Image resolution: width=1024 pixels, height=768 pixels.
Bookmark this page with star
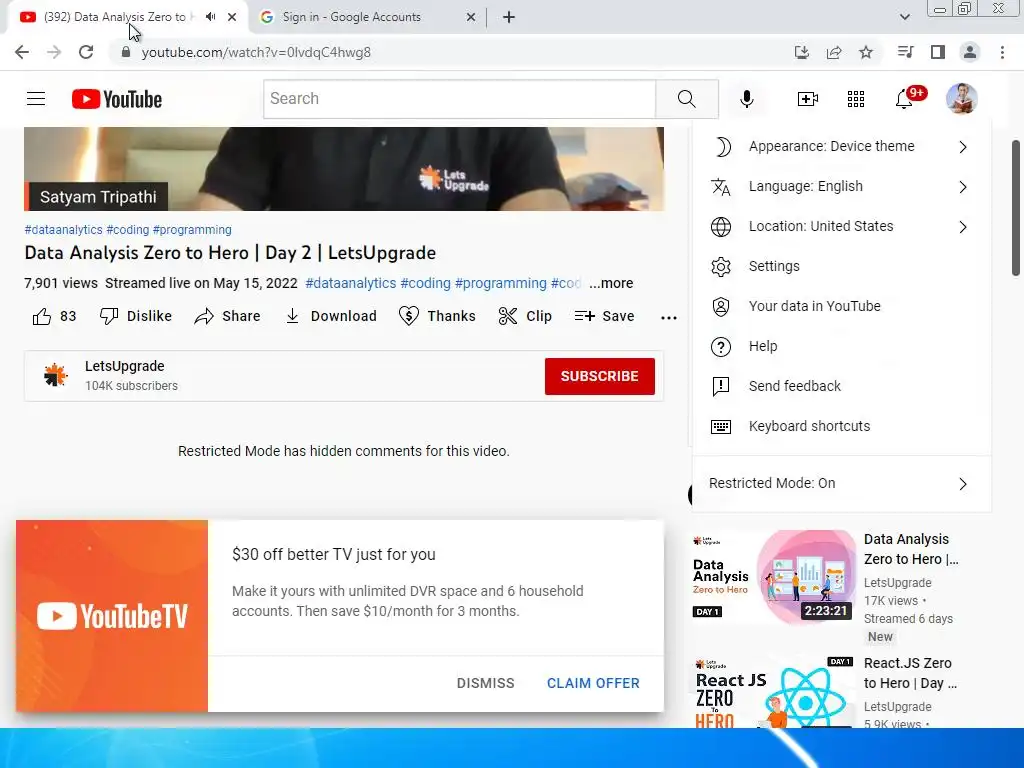tap(866, 52)
